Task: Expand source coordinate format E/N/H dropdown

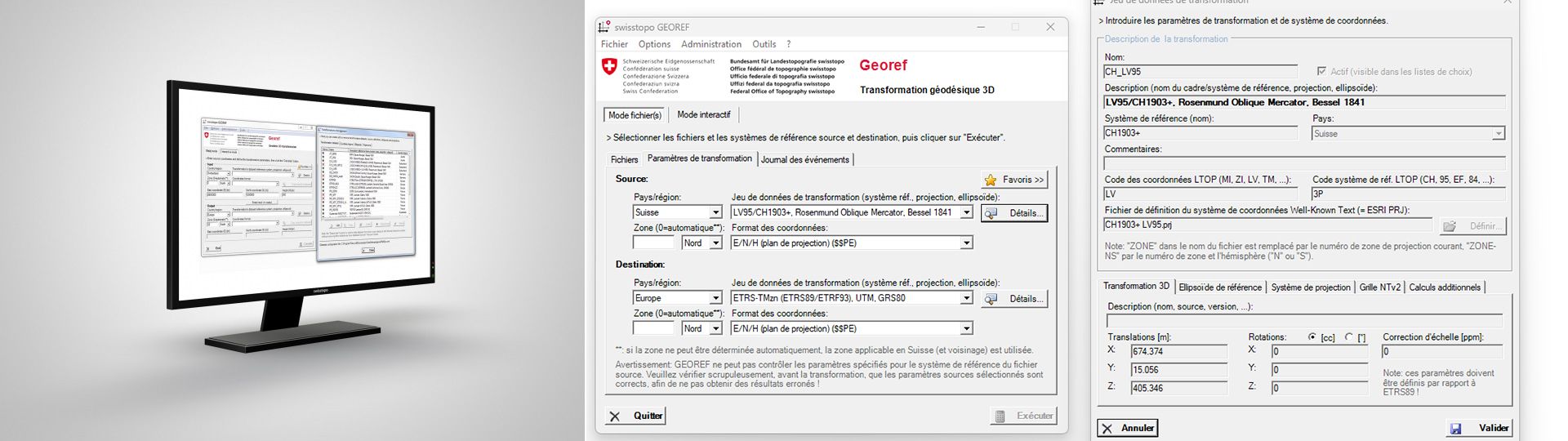Action: coord(966,243)
